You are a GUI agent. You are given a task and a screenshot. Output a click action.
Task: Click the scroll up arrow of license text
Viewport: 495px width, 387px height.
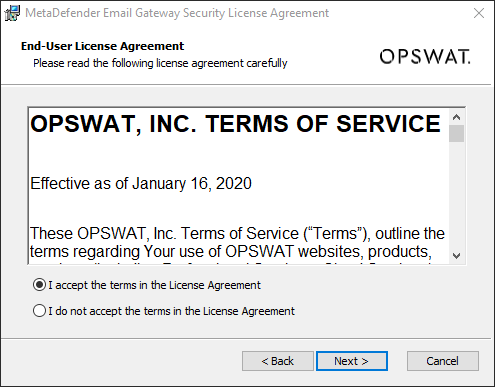456,117
